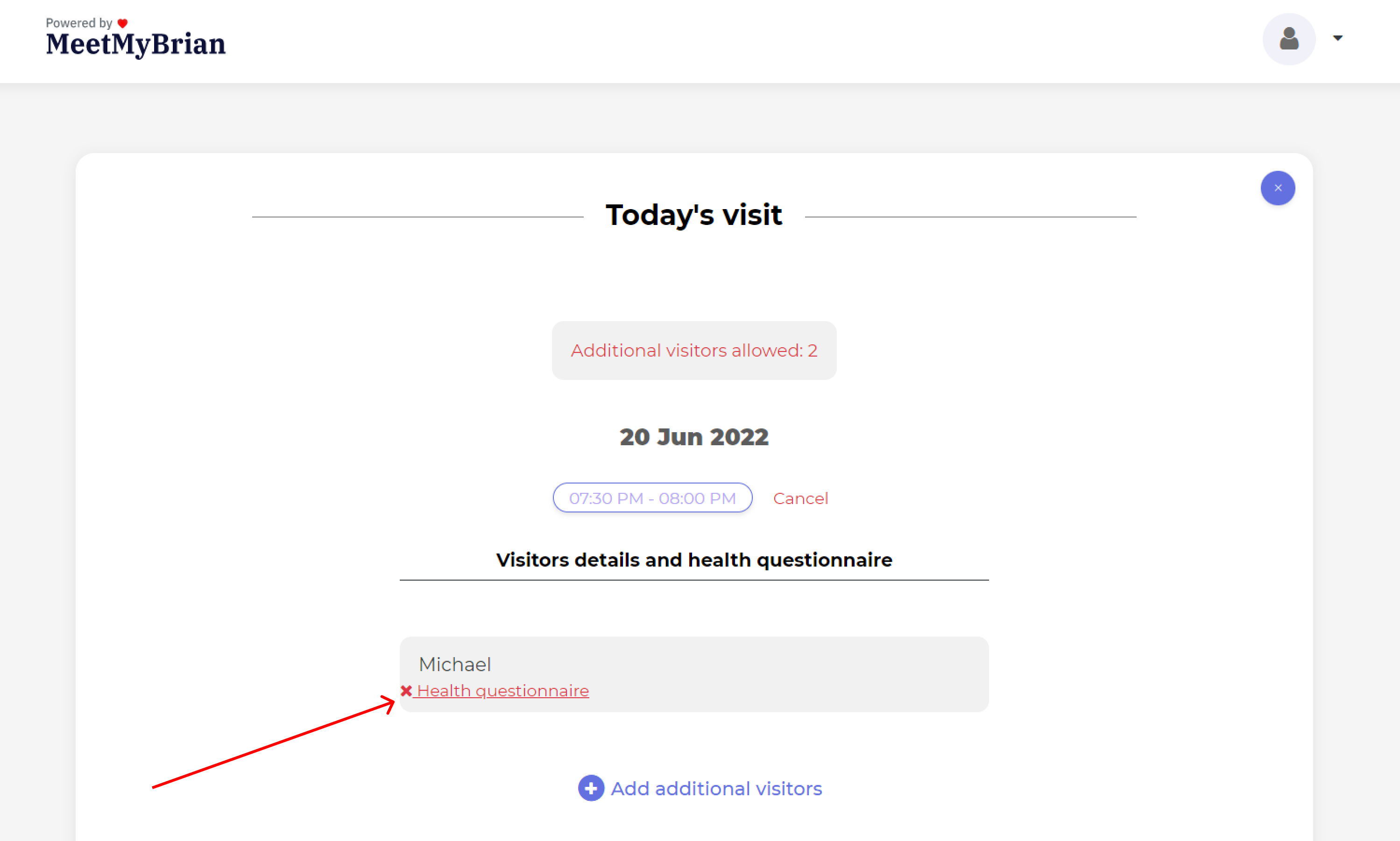Click the Add additional visitors text
The height and width of the screenshot is (841, 1400).
pyautogui.click(x=716, y=788)
